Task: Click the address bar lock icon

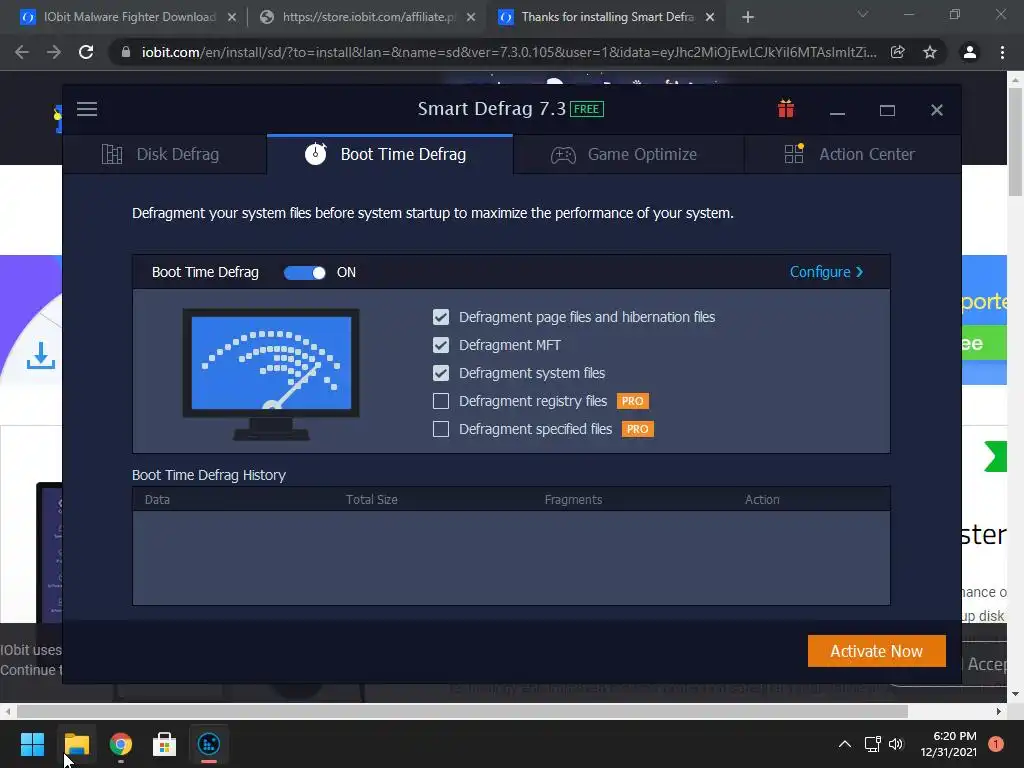Action: click(126, 52)
